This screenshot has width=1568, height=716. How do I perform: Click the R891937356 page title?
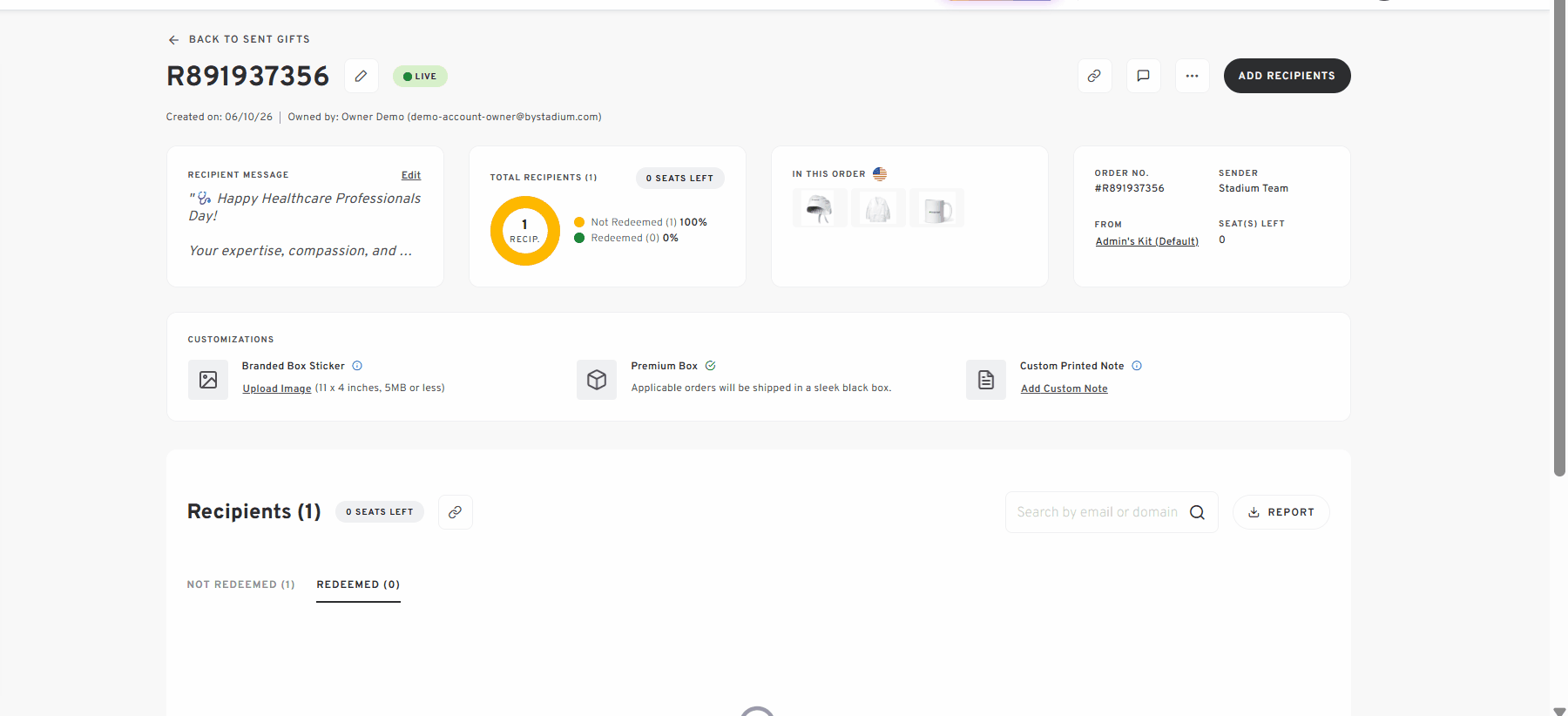click(x=248, y=76)
